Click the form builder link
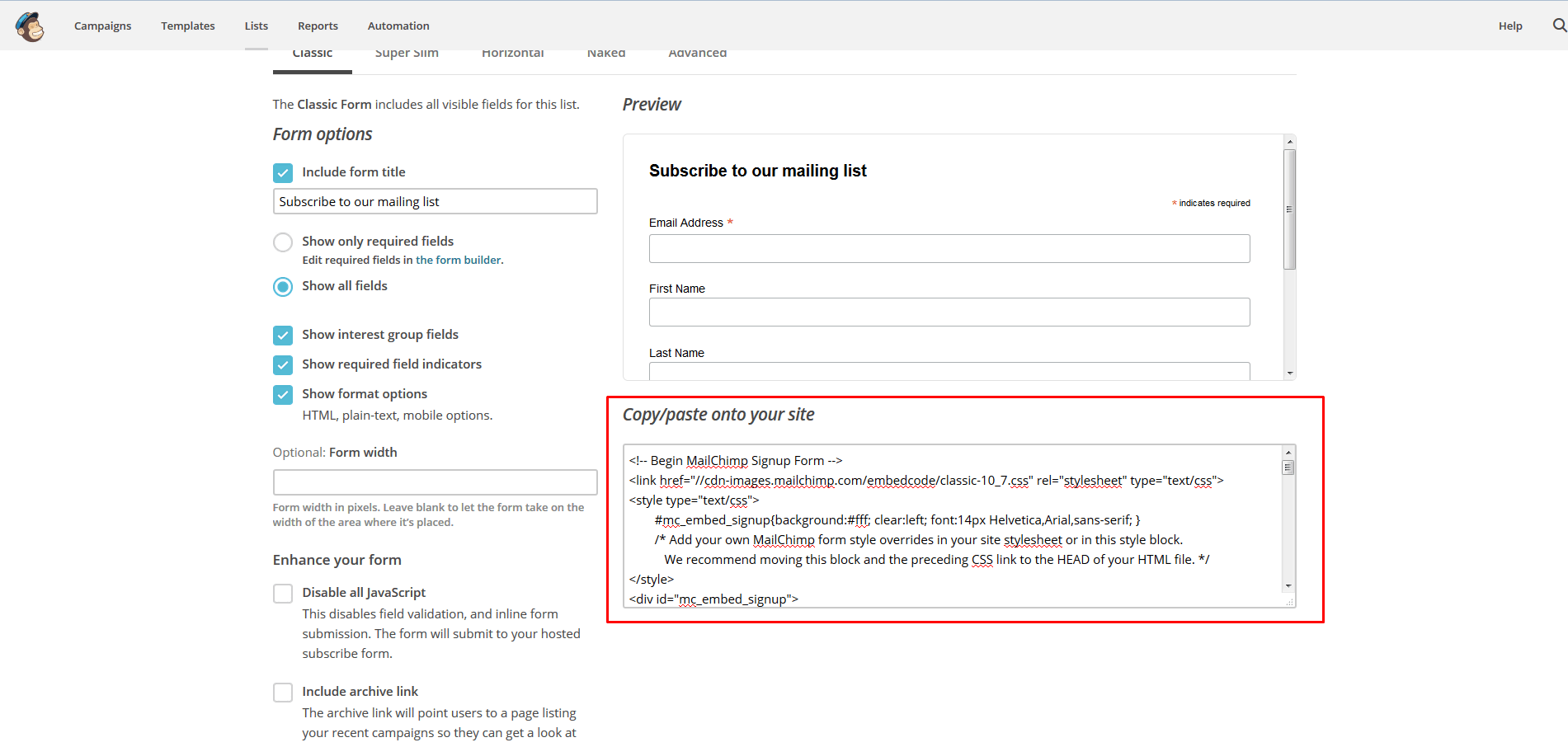Screen dimensions: 1568x747 coord(459,259)
